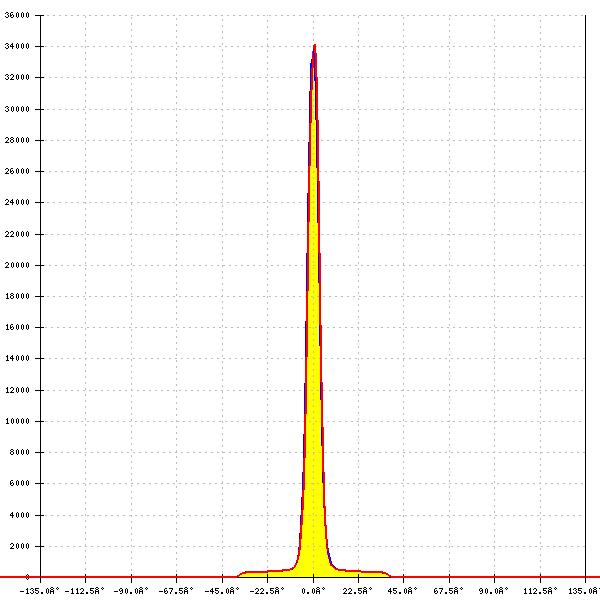Select the 30000 y-axis value

[x=17, y=109]
